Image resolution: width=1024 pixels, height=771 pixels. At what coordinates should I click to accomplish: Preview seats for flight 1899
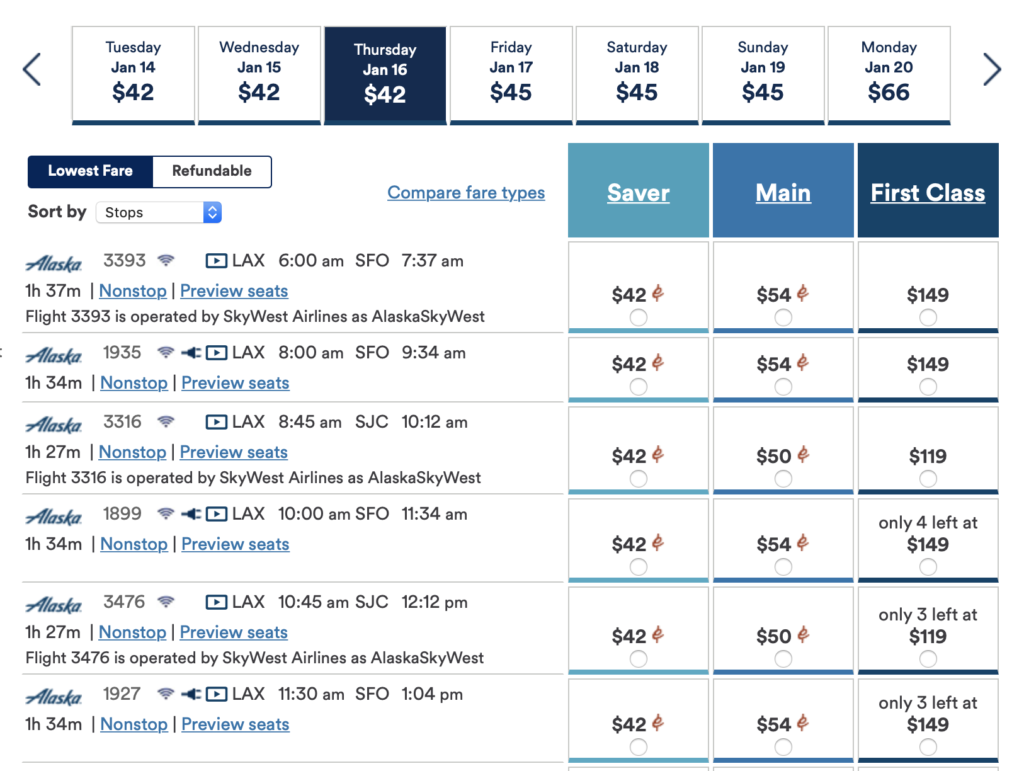point(235,543)
